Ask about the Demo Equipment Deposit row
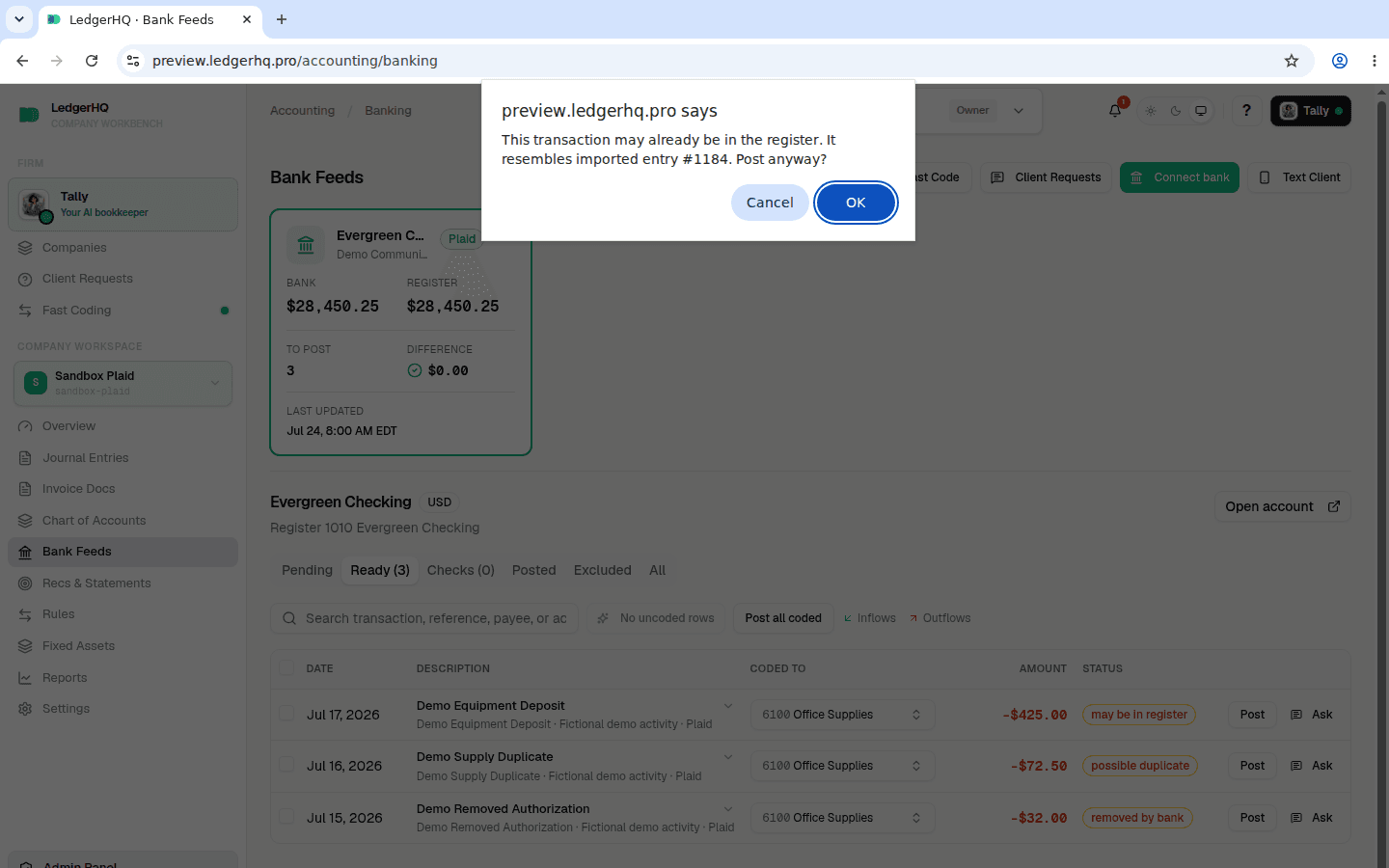This screenshot has height=868, width=1389. click(1312, 715)
